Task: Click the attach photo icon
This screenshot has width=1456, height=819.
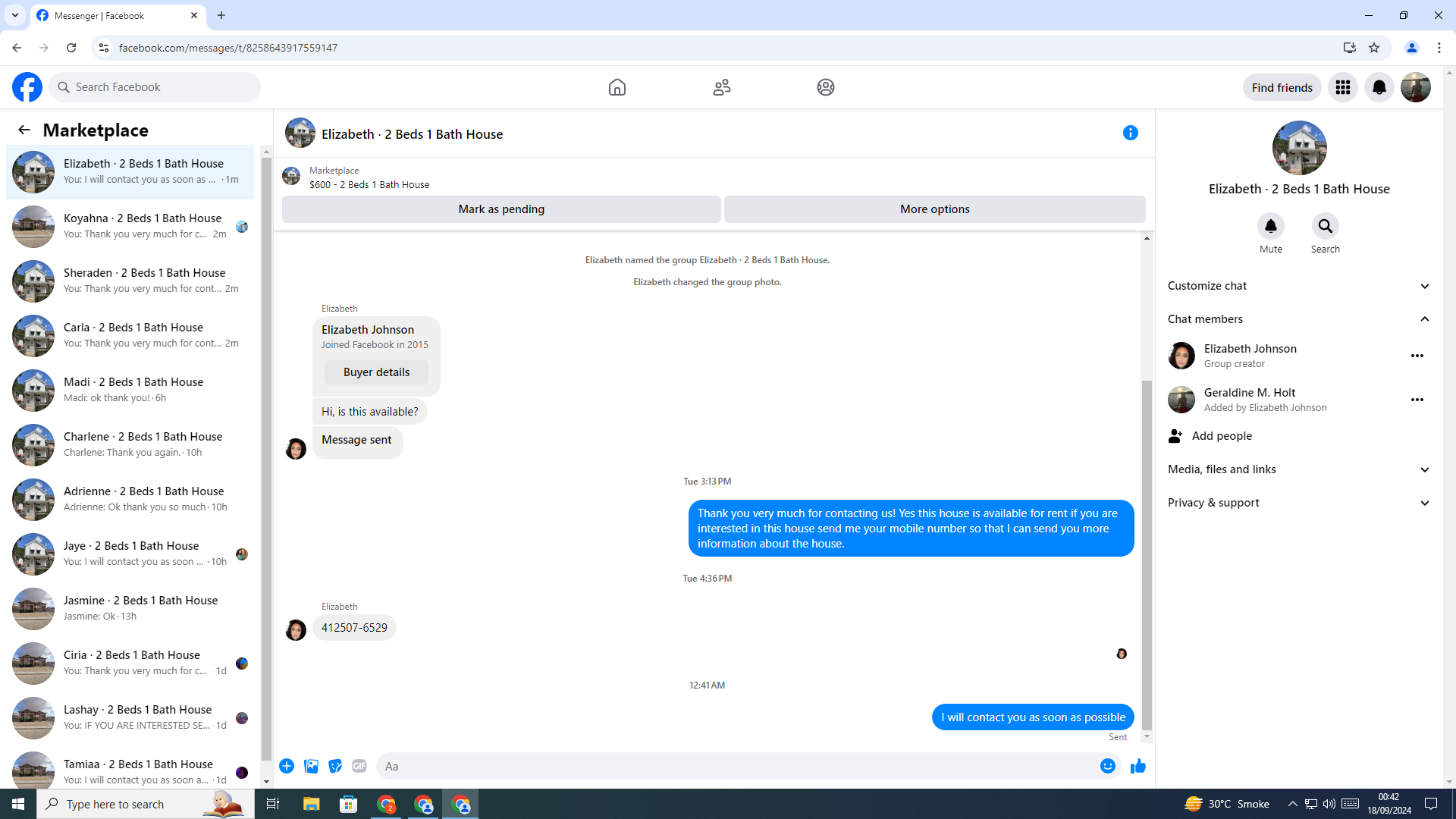Action: pyautogui.click(x=311, y=767)
